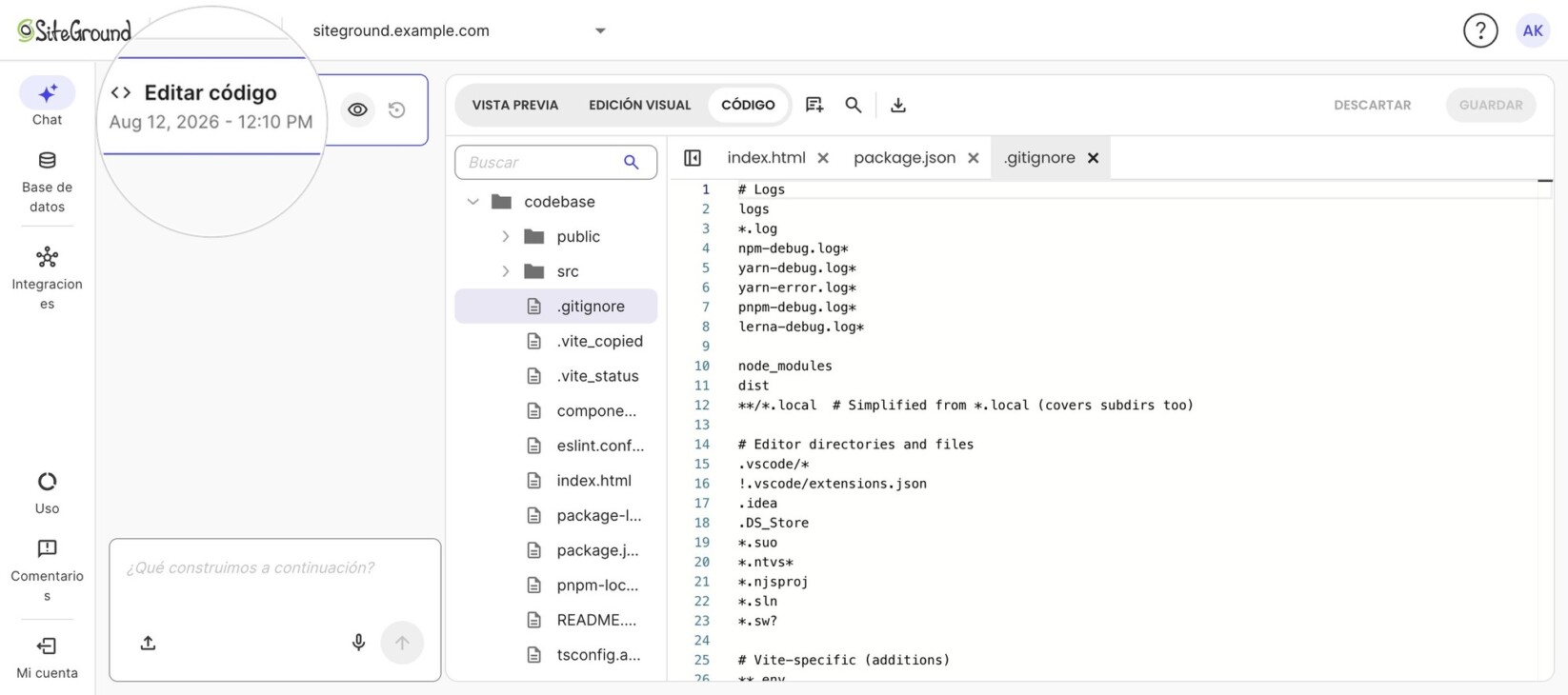Open the Chat sparkle icon
This screenshot has height=695, width=1568.
47,93
